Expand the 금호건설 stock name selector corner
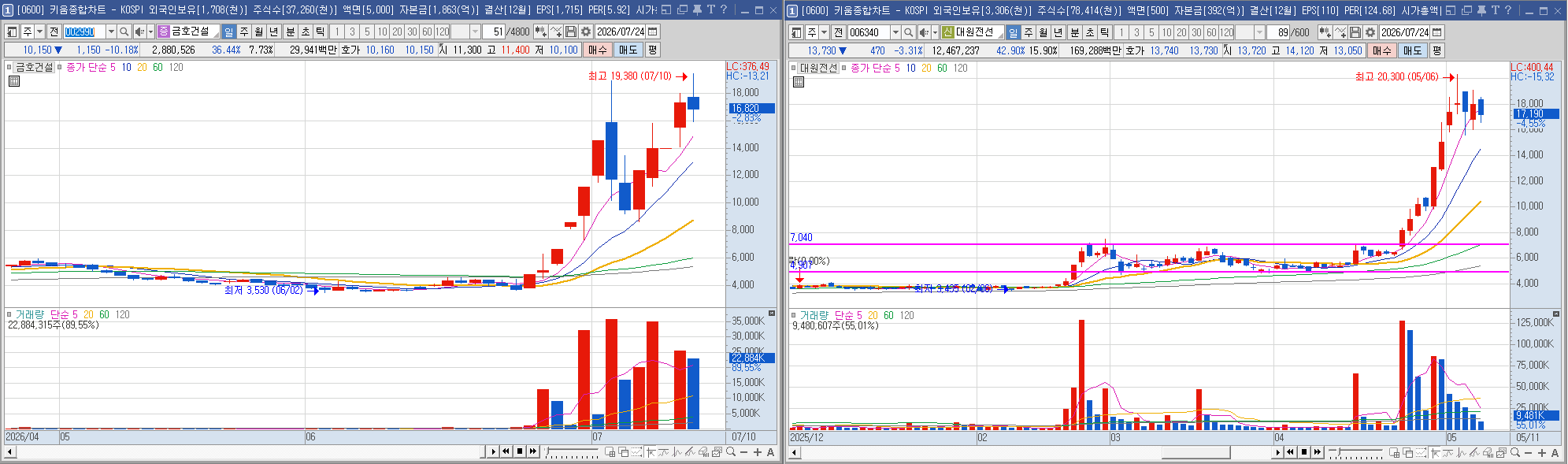Viewport: 1568px width, 464px height. pos(215,35)
